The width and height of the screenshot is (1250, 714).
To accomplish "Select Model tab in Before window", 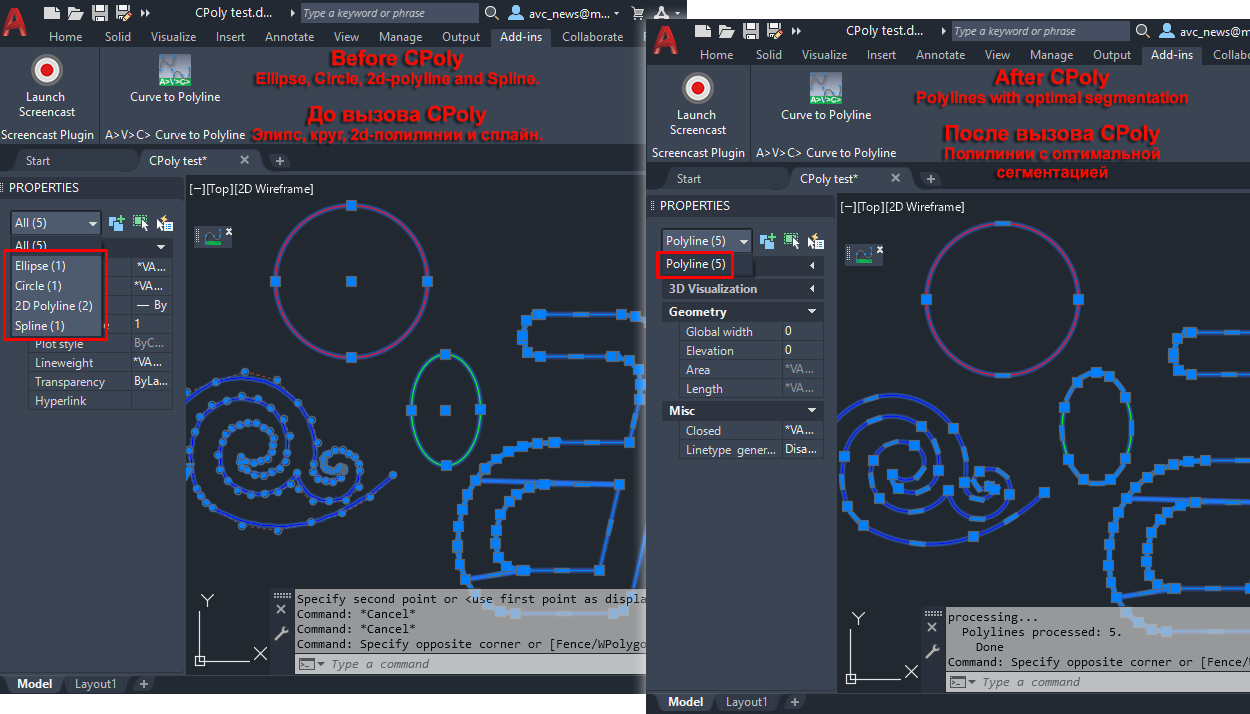I will tap(34, 684).
